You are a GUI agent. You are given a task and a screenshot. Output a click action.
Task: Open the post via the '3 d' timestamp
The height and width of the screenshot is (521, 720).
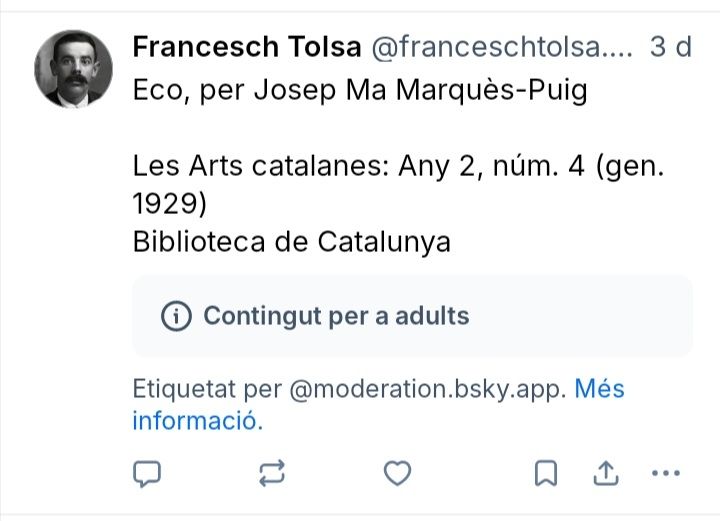click(670, 47)
